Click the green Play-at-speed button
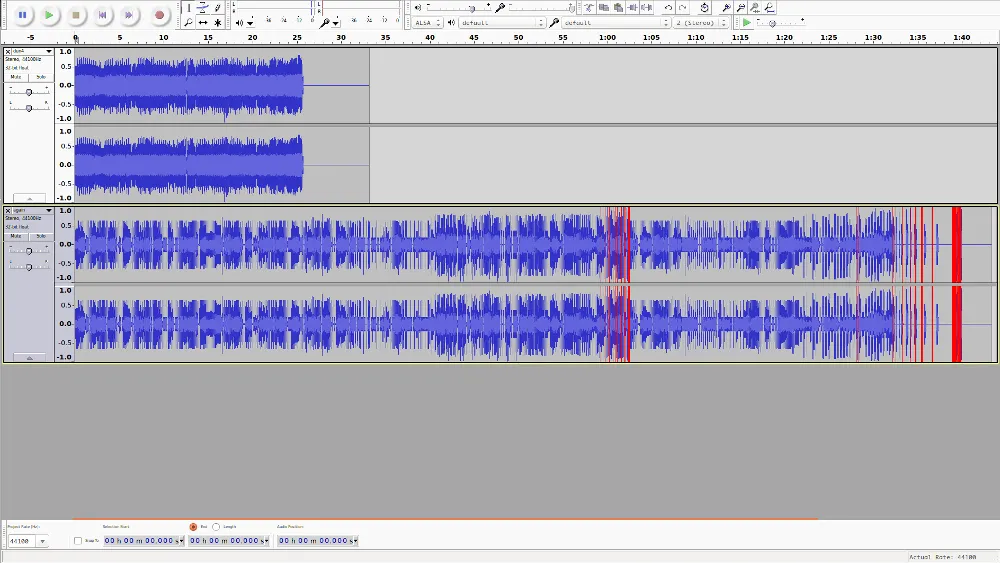This screenshot has width=1000, height=563. click(x=746, y=23)
